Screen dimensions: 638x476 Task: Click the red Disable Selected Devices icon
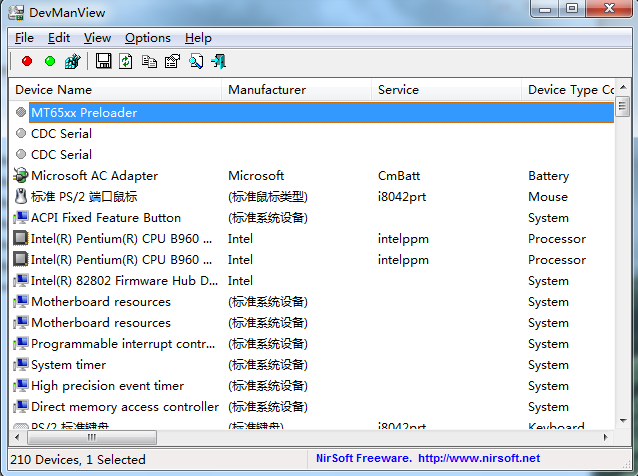point(27,62)
